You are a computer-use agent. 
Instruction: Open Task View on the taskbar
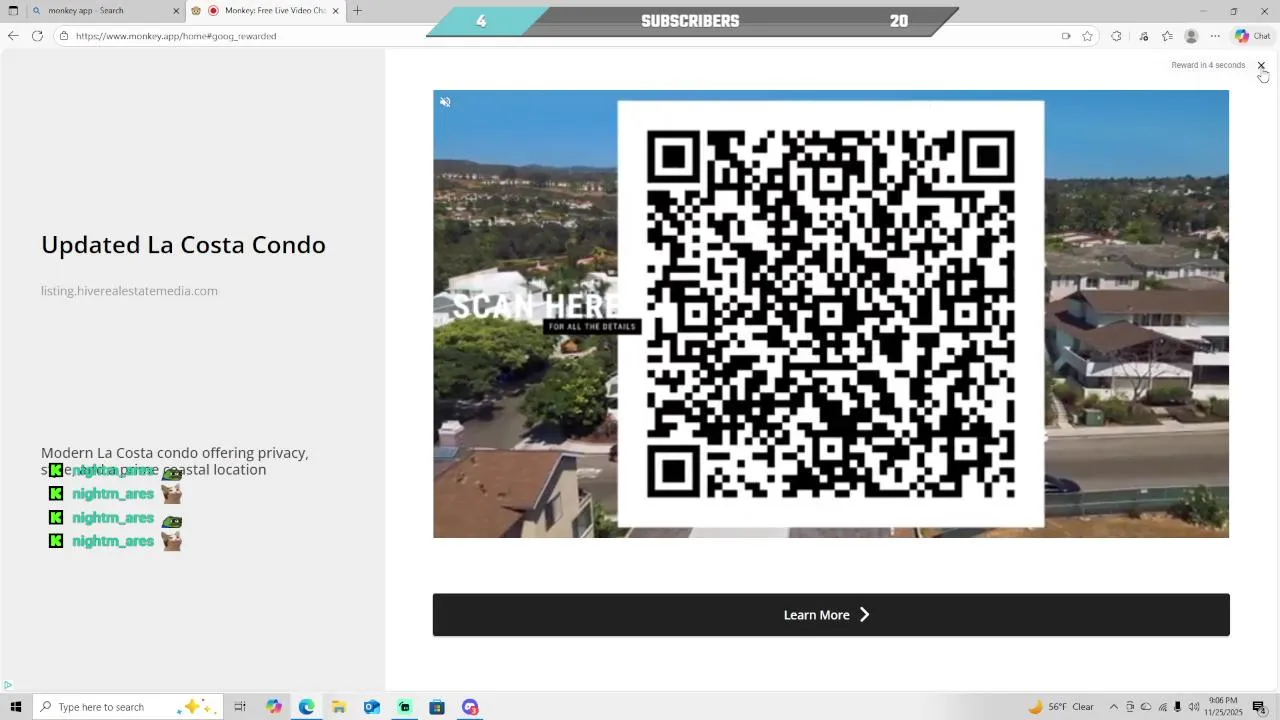240,707
